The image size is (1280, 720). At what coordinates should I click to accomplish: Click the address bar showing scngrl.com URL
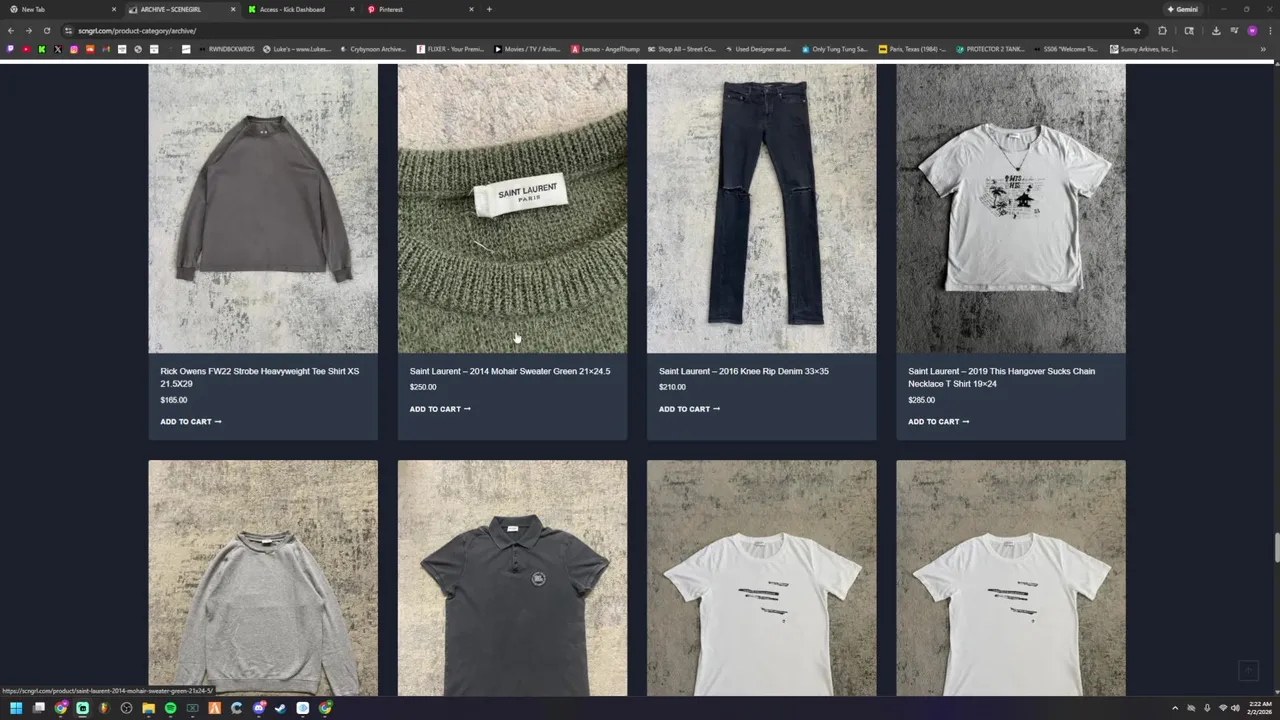click(600, 31)
